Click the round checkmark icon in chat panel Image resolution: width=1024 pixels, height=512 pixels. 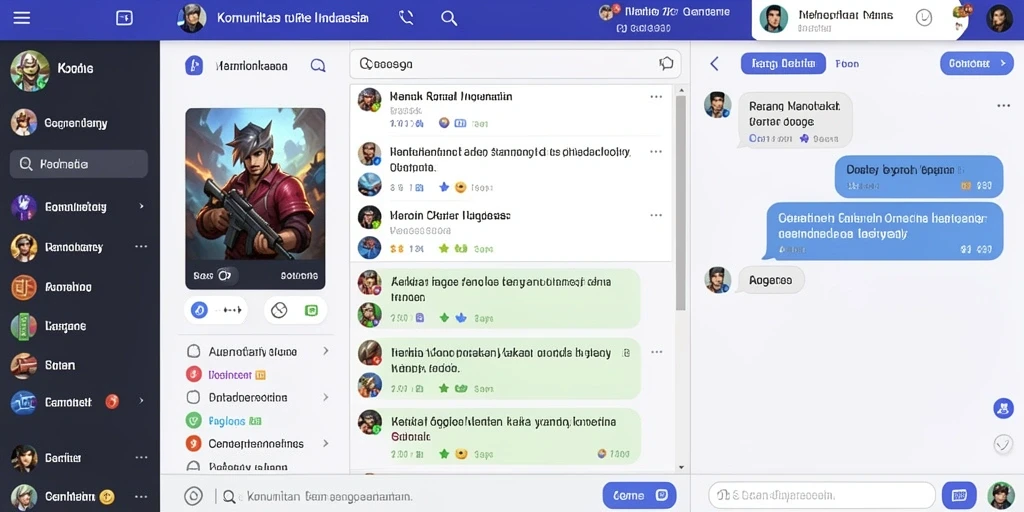coord(1003,444)
